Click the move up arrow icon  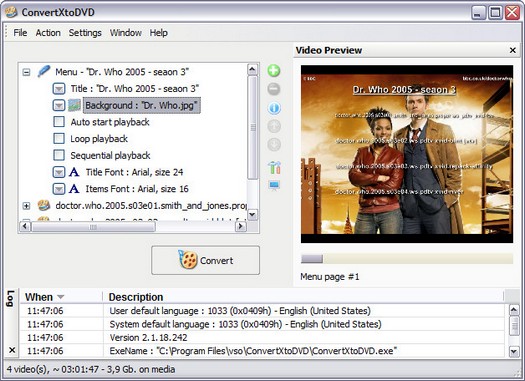(x=274, y=126)
